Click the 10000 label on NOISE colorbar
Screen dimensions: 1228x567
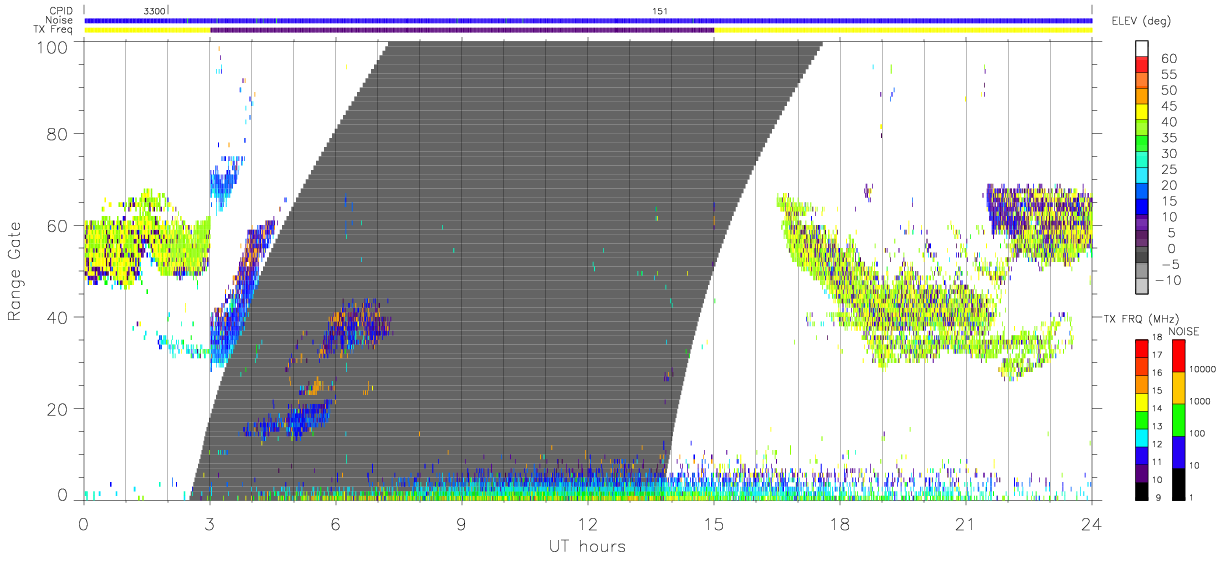(1204, 369)
